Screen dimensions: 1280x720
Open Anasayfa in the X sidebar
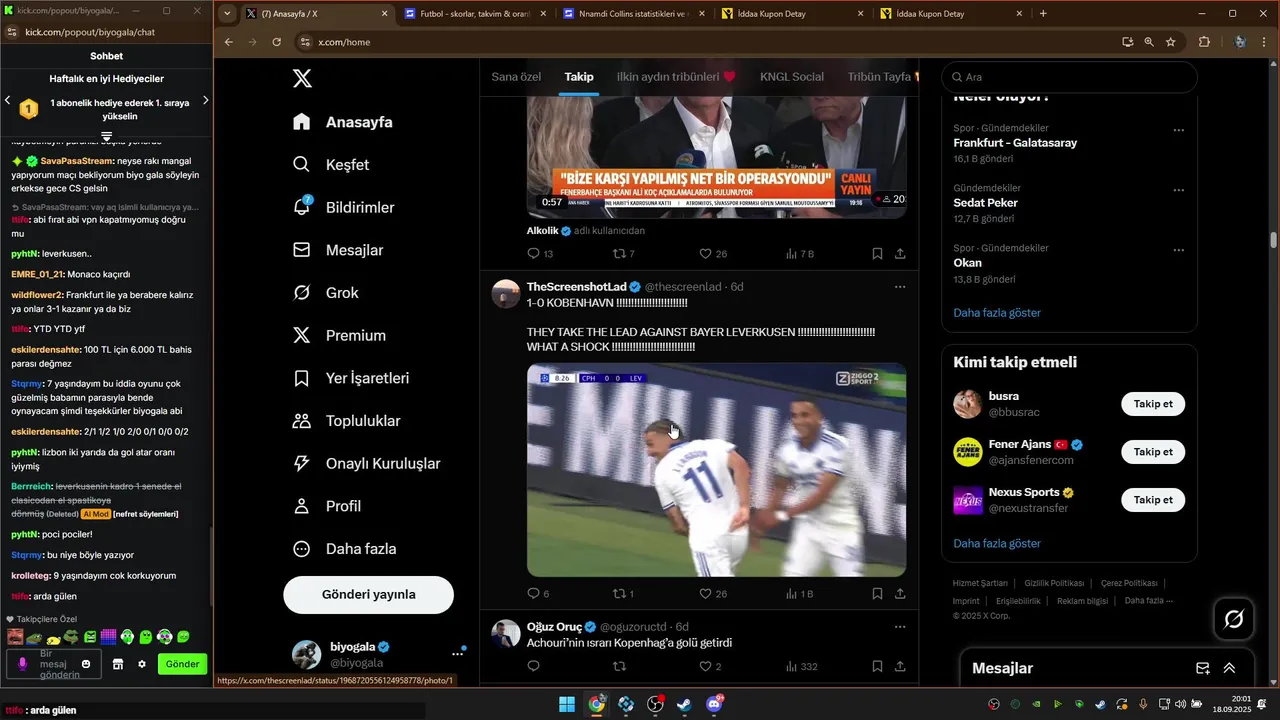click(x=342, y=122)
